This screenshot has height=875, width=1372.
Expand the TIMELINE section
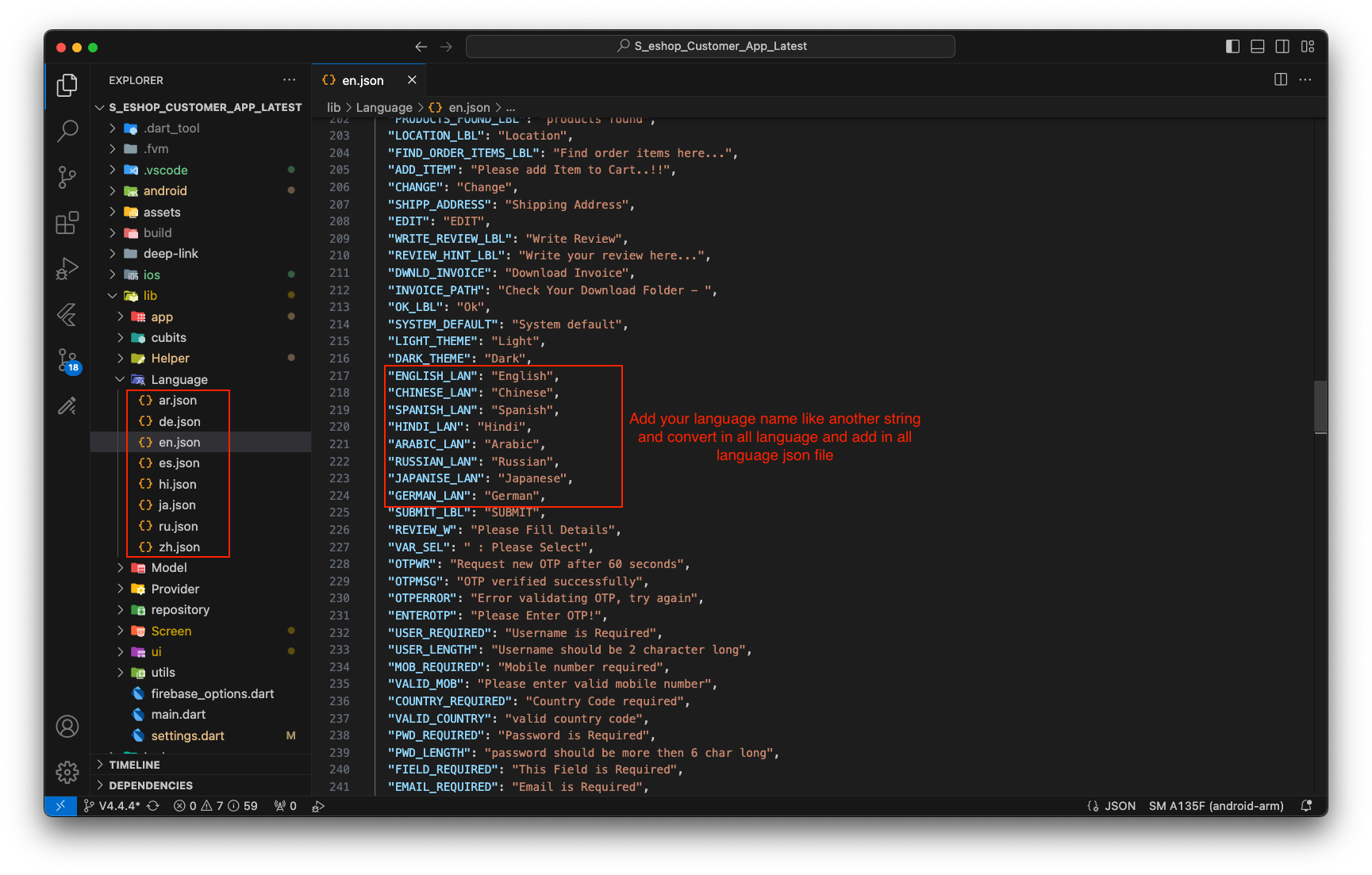click(x=134, y=765)
